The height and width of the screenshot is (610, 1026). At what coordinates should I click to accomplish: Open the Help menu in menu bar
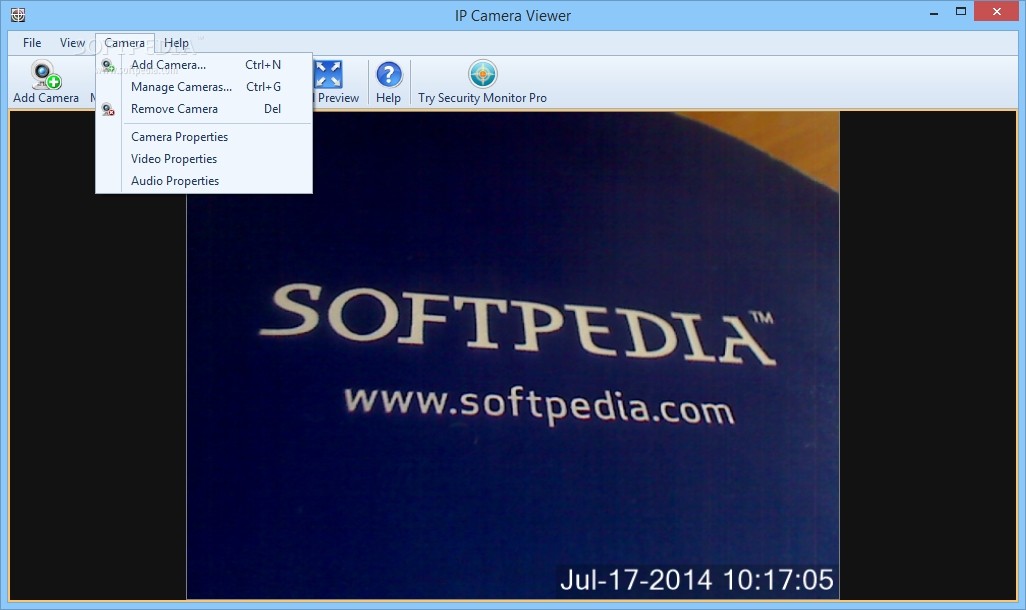tap(176, 43)
